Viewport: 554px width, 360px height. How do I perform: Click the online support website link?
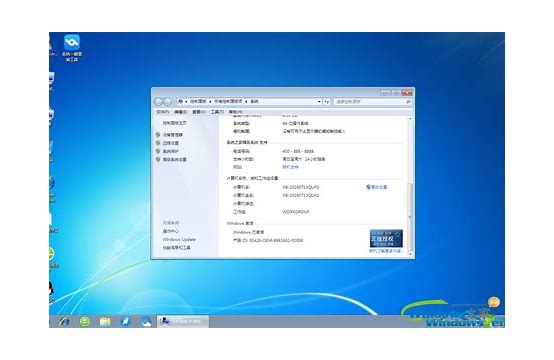[x=290, y=167]
